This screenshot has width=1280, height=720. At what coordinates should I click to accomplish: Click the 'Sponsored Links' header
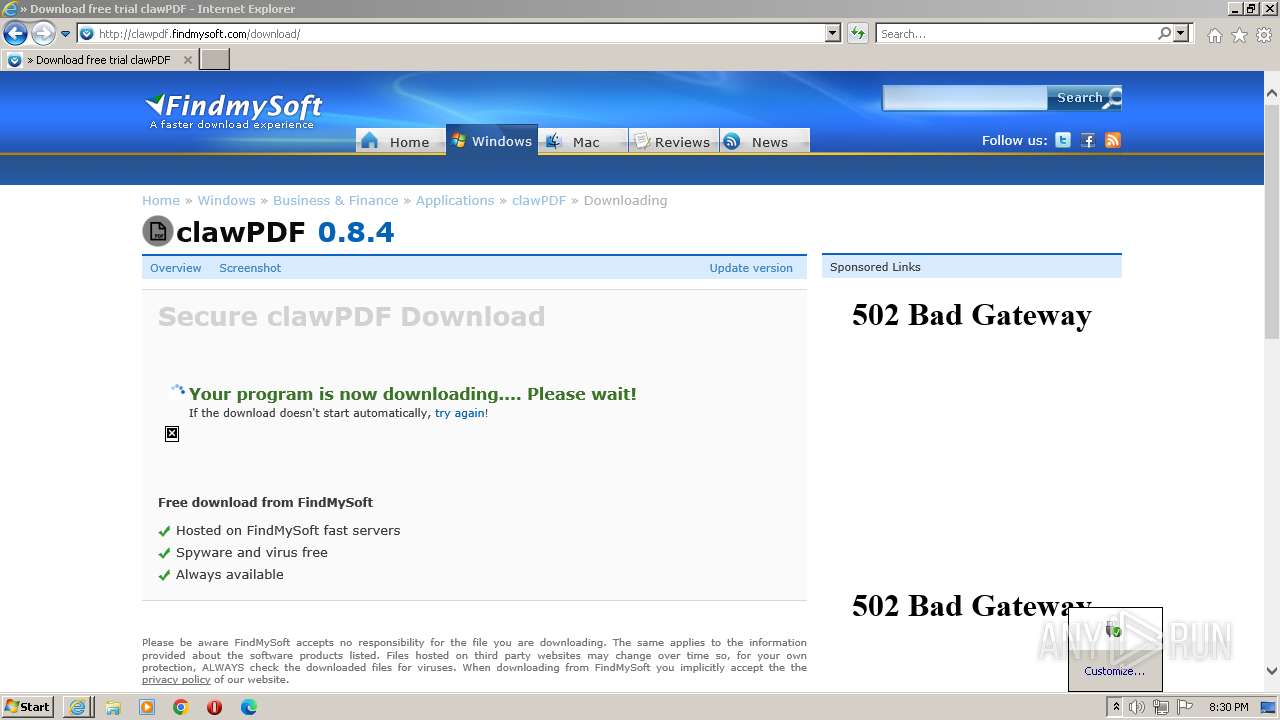click(x=875, y=267)
